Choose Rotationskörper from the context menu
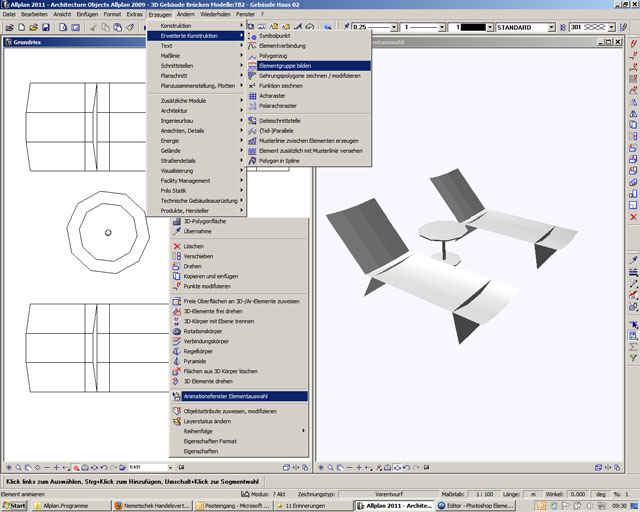Image resolution: width=640 pixels, height=512 pixels. [x=203, y=331]
